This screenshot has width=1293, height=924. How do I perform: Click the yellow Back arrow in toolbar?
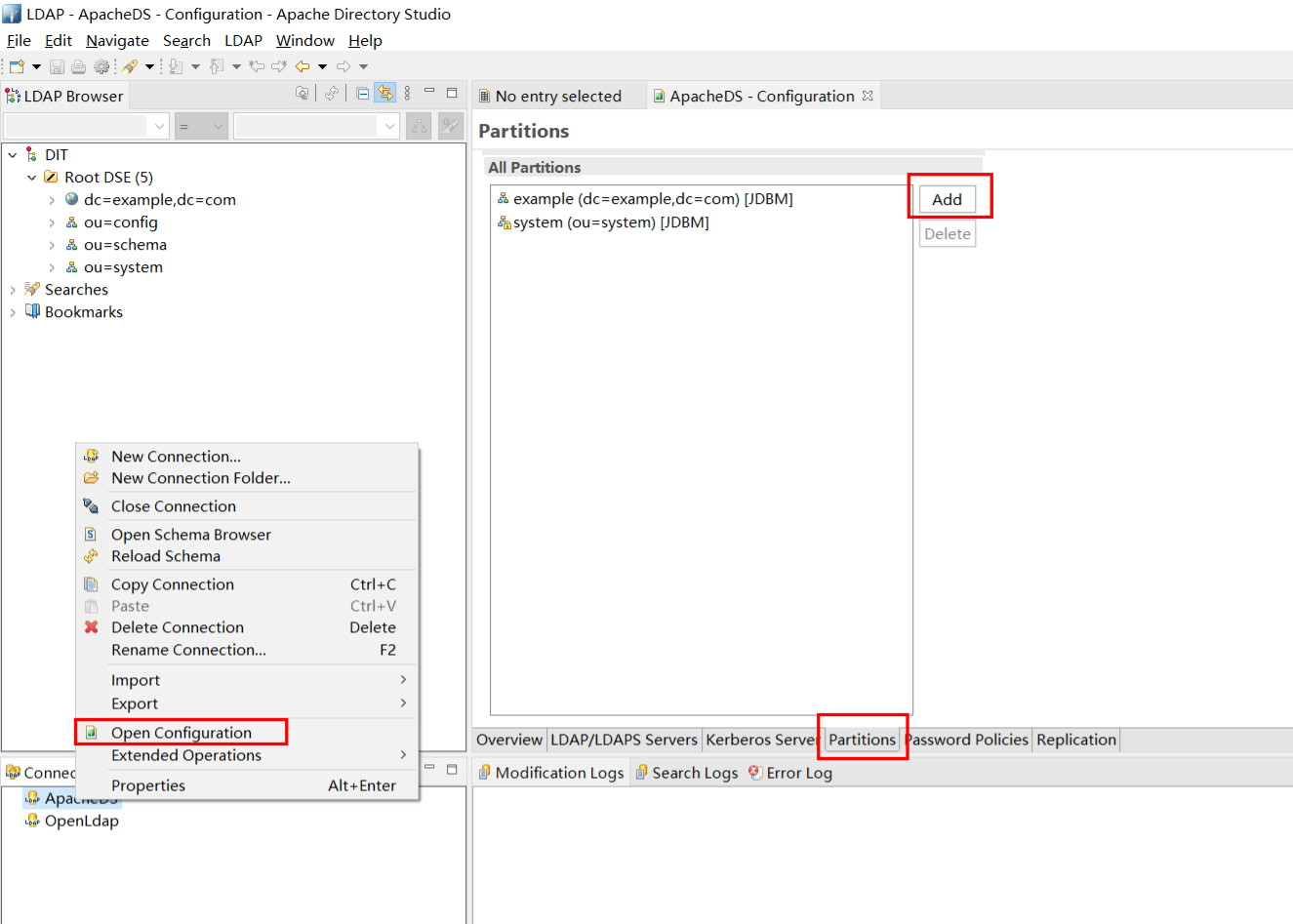[303, 66]
